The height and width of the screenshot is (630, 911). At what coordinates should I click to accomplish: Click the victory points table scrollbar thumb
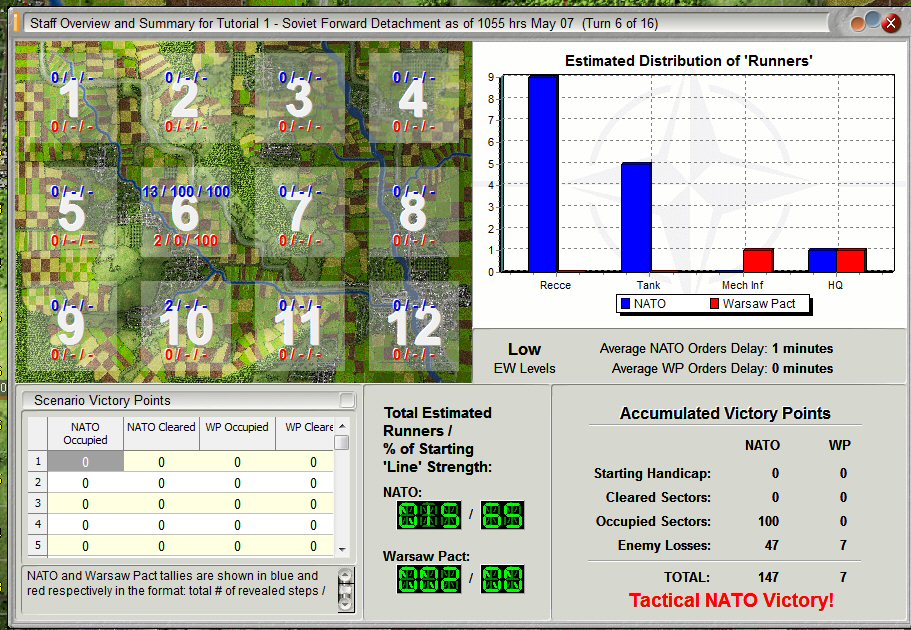342,442
